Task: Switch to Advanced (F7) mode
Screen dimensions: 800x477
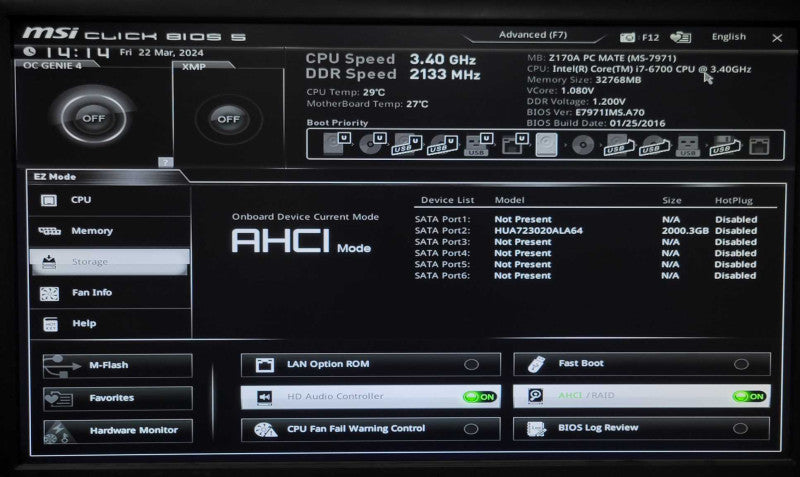Action: pyautogui.click(x=533, y=35)
